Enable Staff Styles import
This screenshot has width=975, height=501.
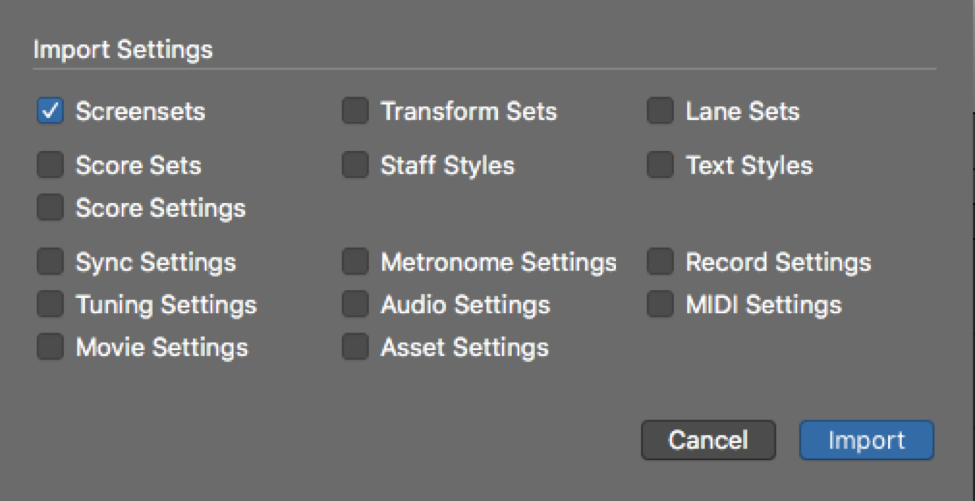tap(355, 165)
